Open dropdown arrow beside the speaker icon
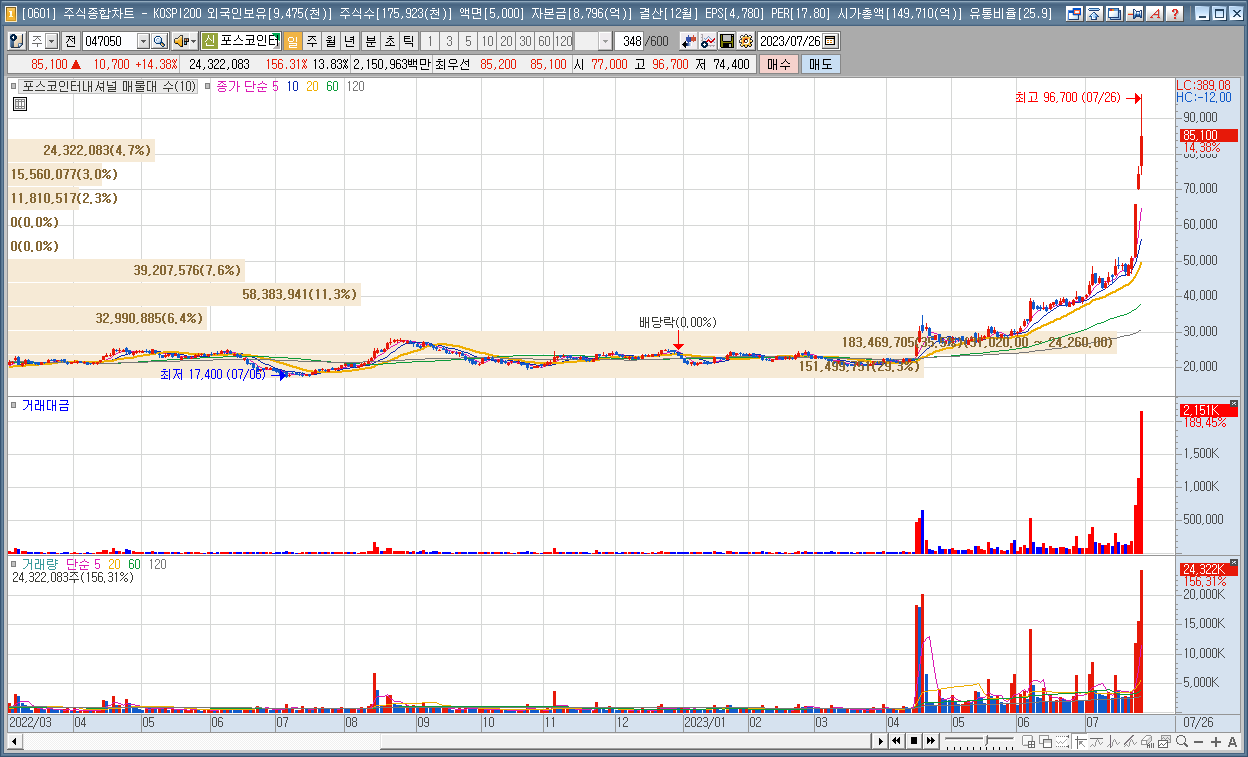Image resolution: width=1248 pixels, height=757 pixels. (x=193, y=41)
